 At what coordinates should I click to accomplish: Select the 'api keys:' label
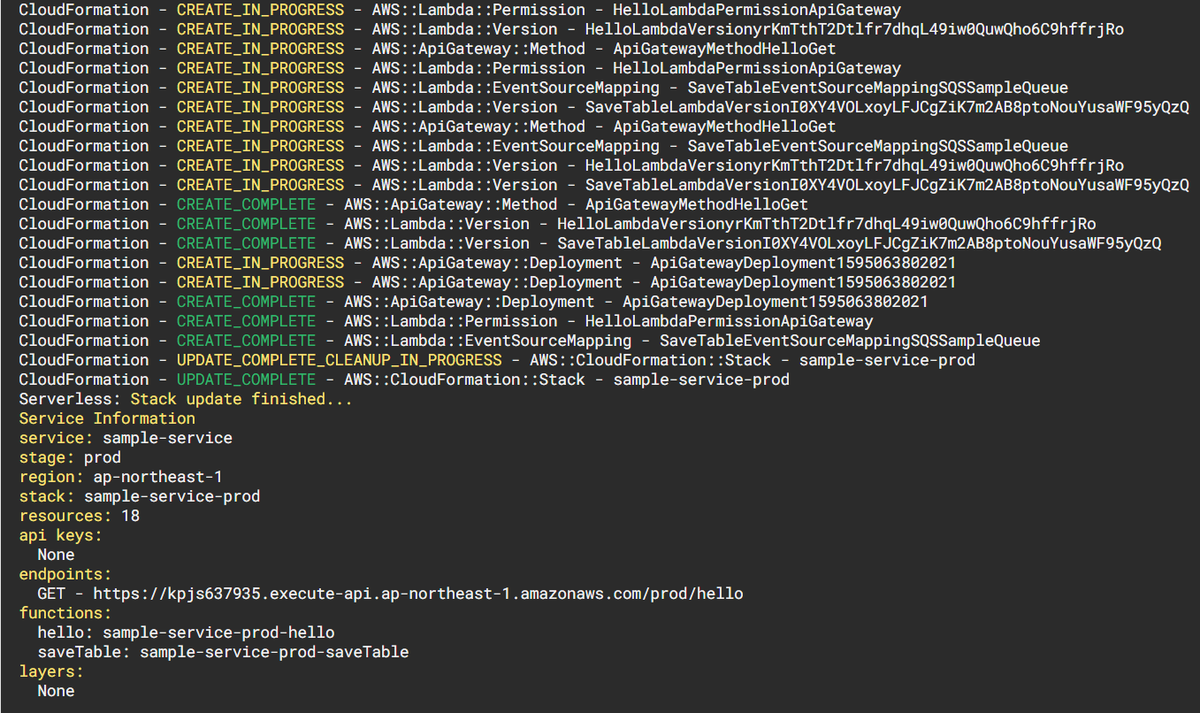pos(61,536)
